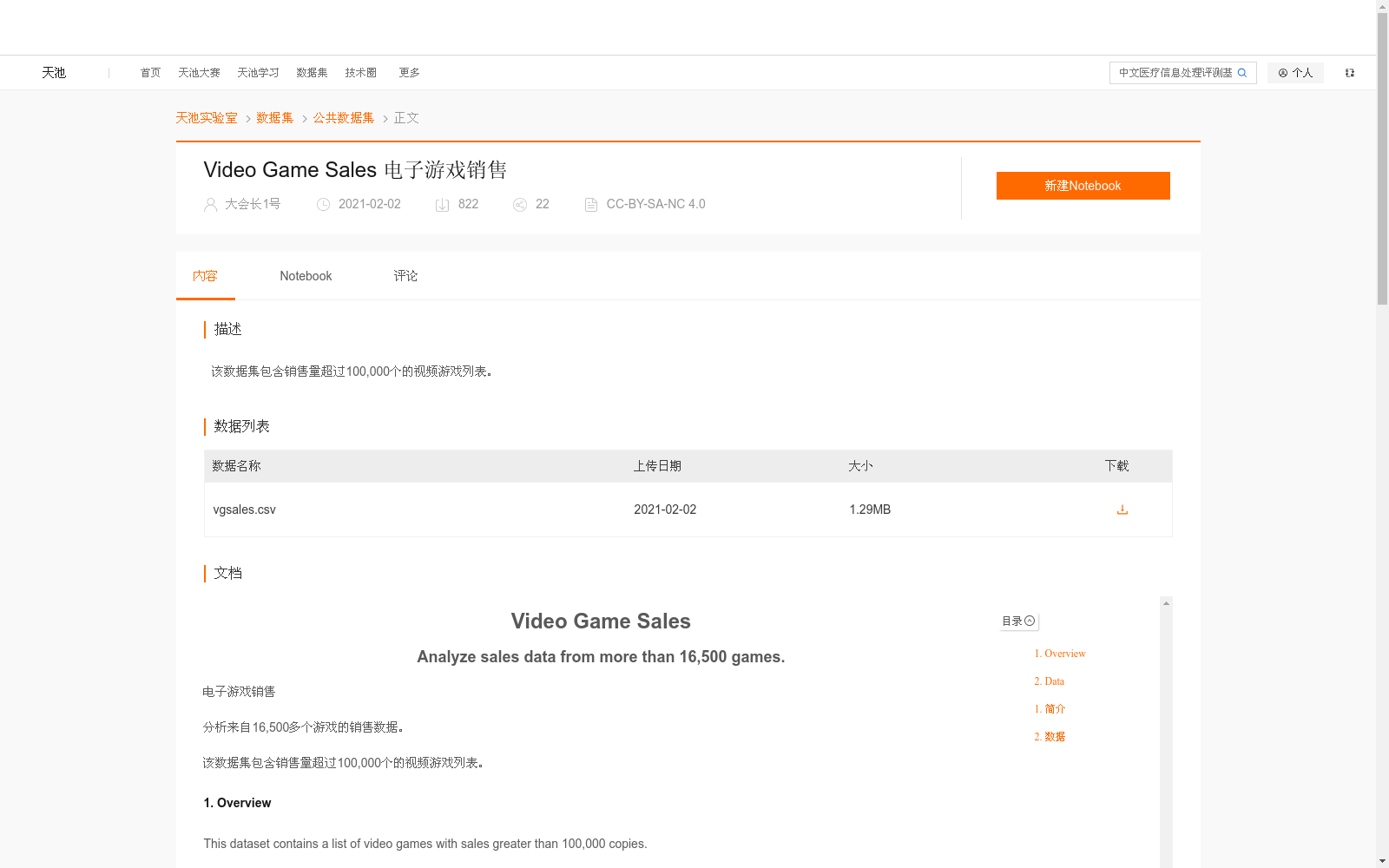Click the 2021-02-02 upload date table cell
Viewport: 1389px width, 868px height.
pos(665,510)
